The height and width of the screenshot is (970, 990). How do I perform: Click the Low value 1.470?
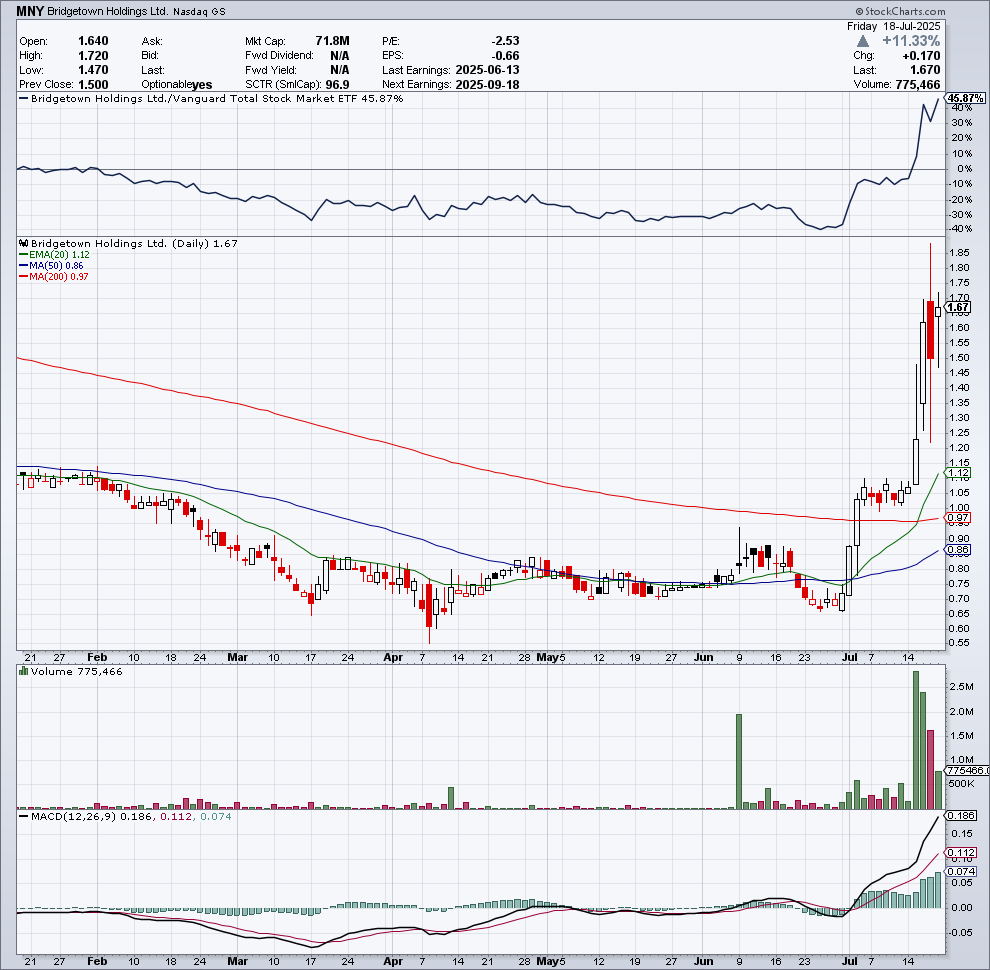coord(93,70)
